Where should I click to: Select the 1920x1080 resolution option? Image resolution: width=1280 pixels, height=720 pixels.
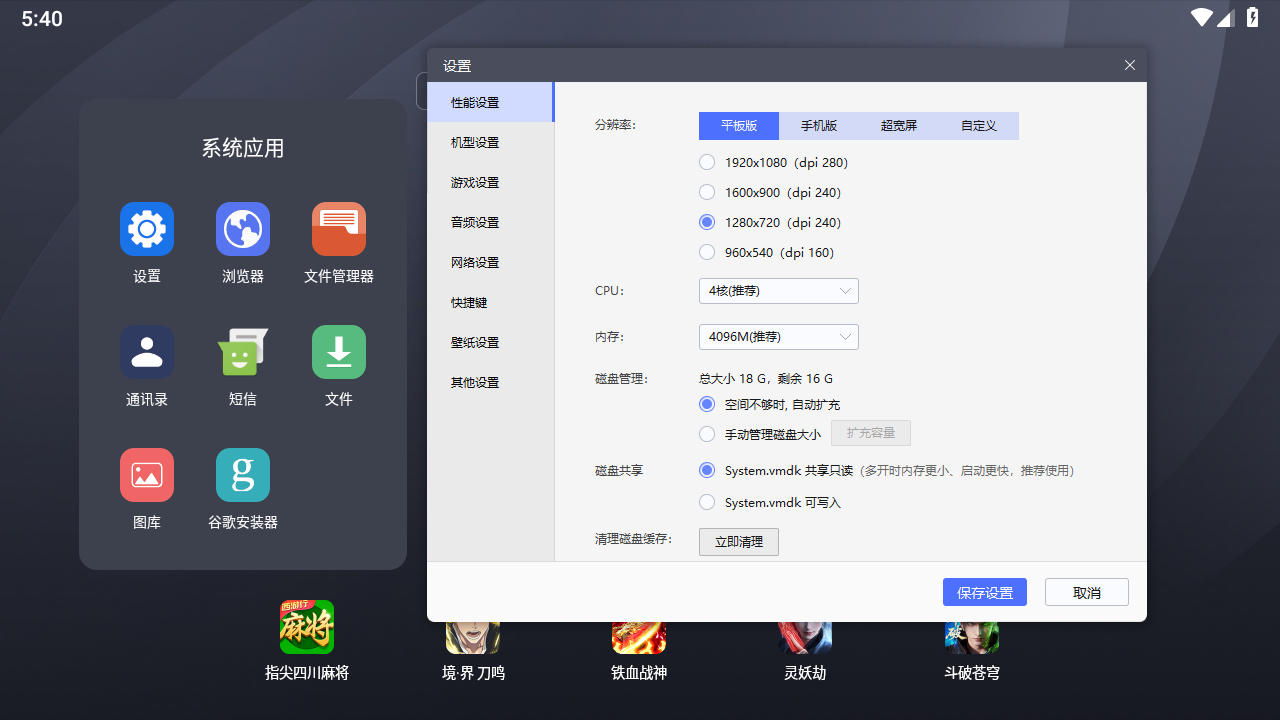click(707, 162)
